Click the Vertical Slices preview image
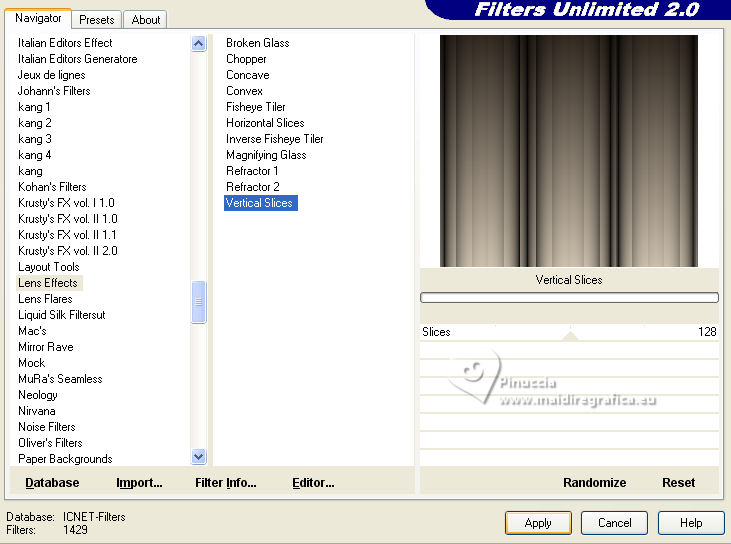The image size is (731, 544). click(x=569, y=151)
